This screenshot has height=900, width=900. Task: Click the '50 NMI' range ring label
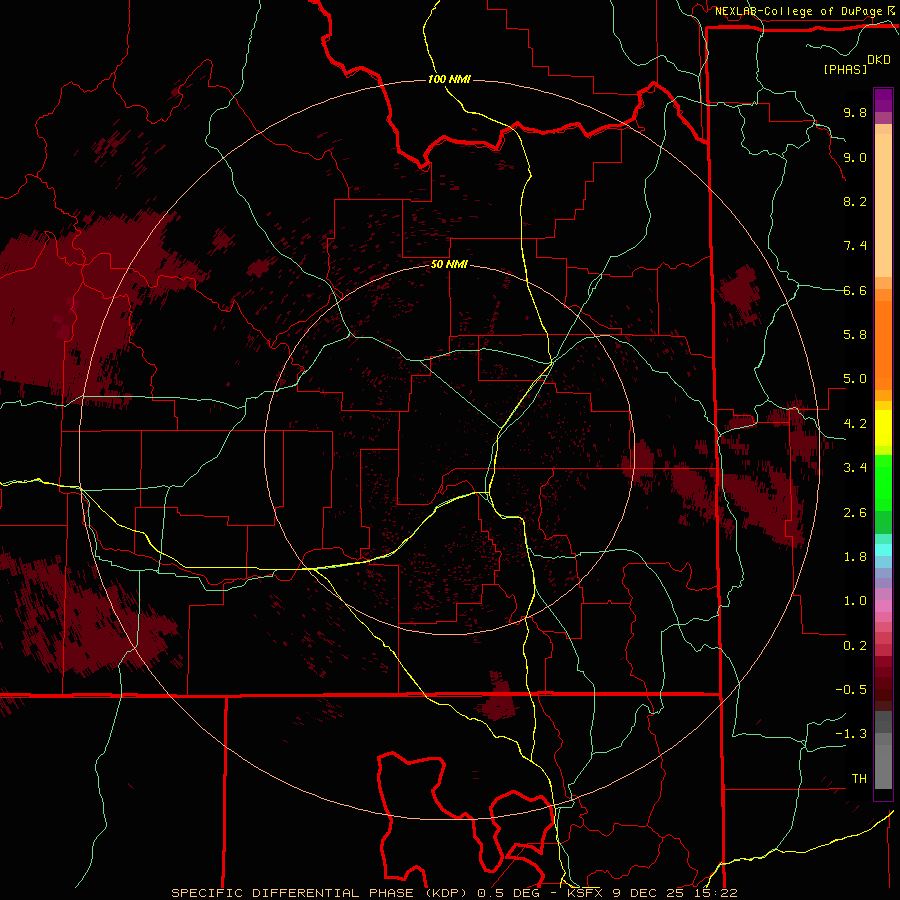449,265
